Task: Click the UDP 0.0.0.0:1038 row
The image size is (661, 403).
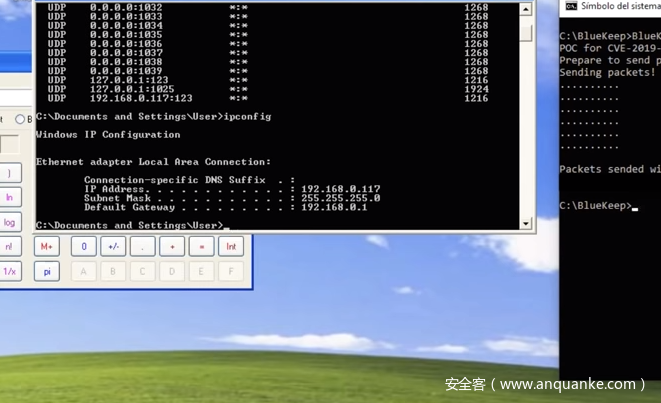Action: pos(268,62)
